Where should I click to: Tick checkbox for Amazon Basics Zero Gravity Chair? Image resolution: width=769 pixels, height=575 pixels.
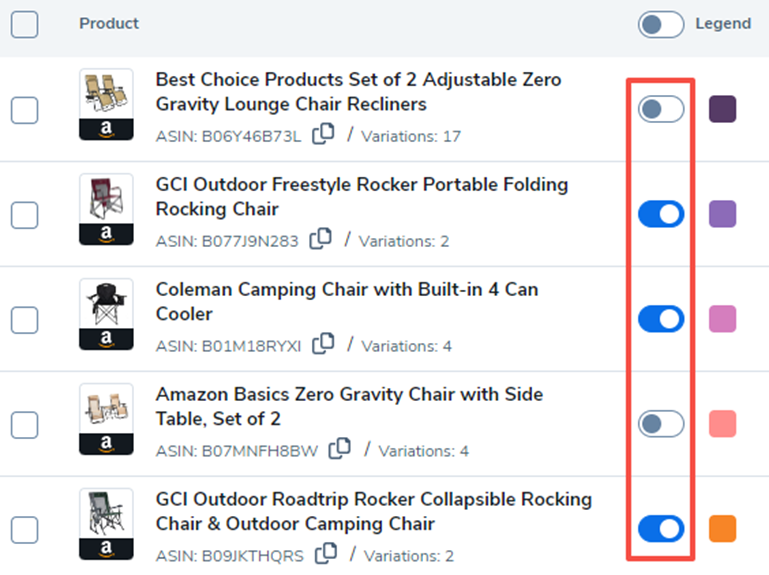25,425
